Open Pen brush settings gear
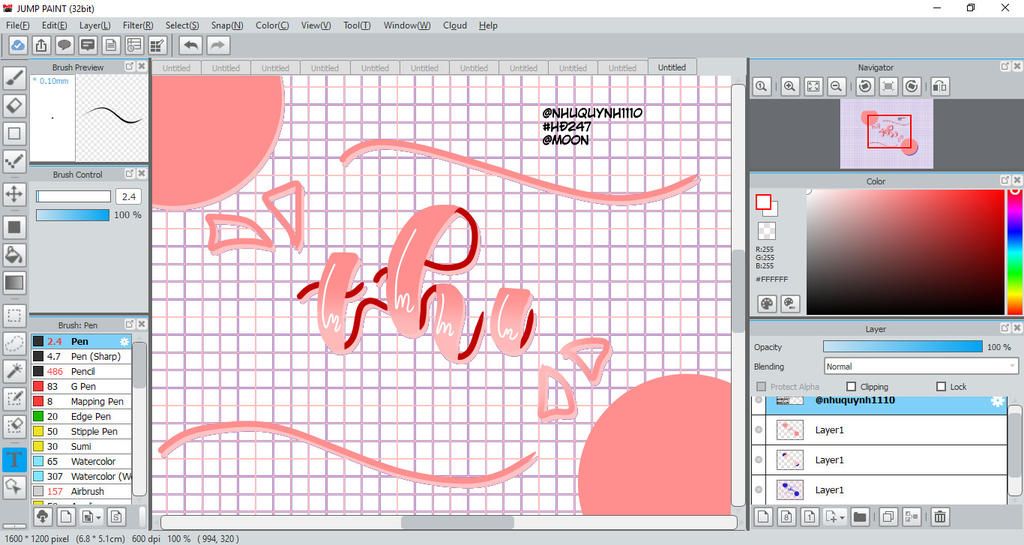 (124, 341)
